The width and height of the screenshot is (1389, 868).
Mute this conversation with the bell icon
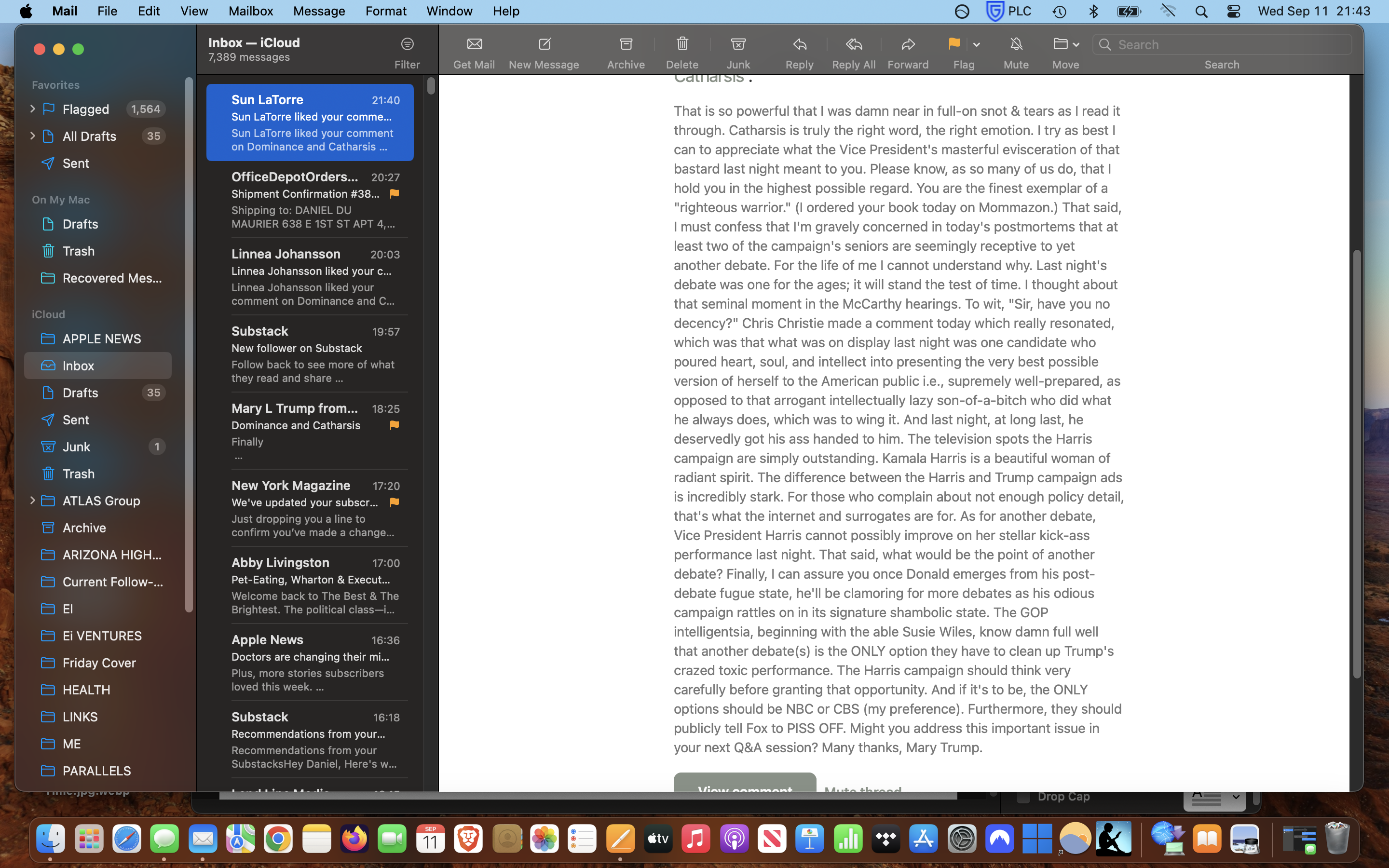coord(1016,44)
